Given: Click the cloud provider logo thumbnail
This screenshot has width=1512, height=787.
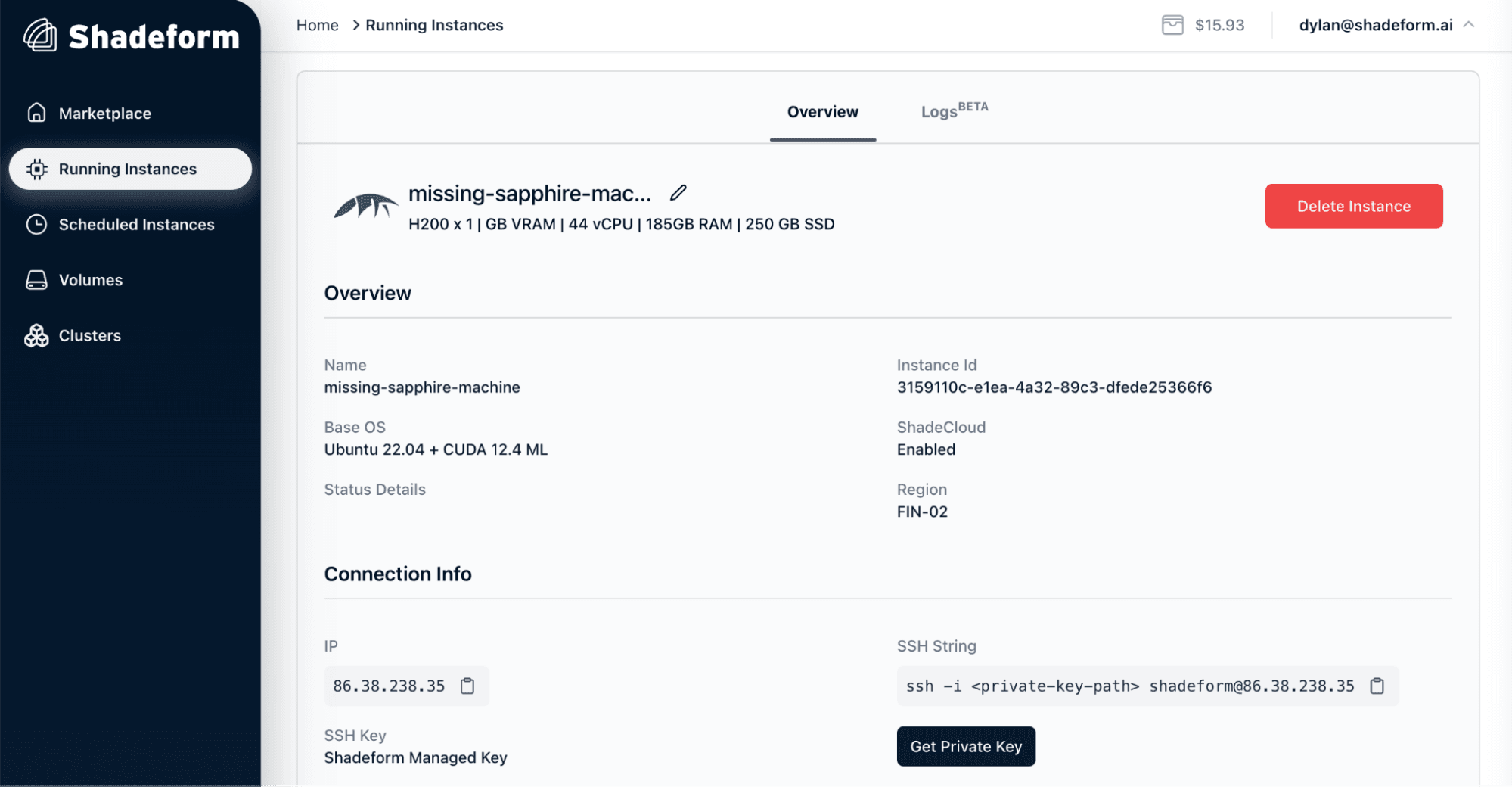Looking at the screenshot, I should [x=366, y=206].
